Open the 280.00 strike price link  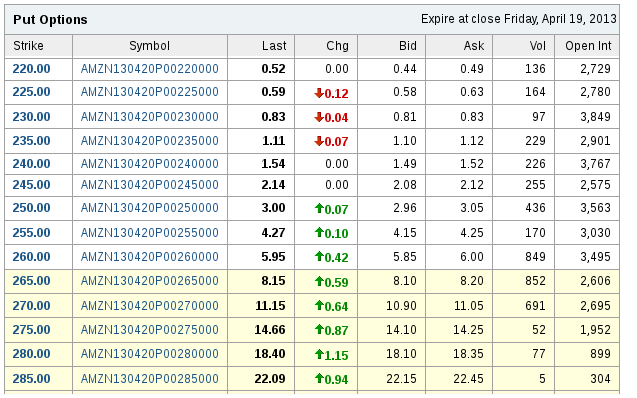click(x=31, y=354)
